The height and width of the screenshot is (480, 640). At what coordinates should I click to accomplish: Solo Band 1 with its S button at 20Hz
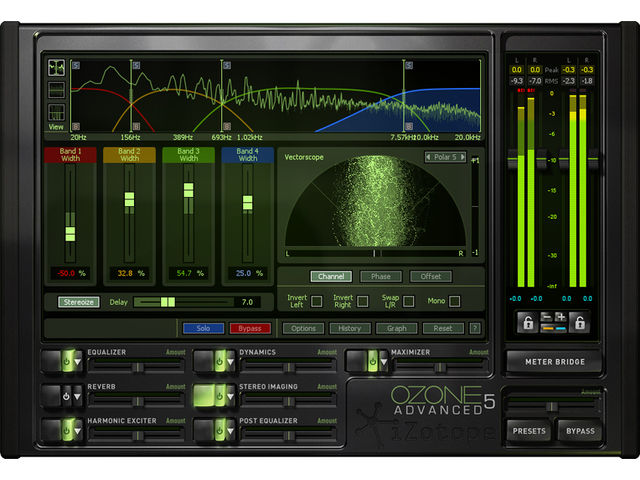(x=76, y=65)
